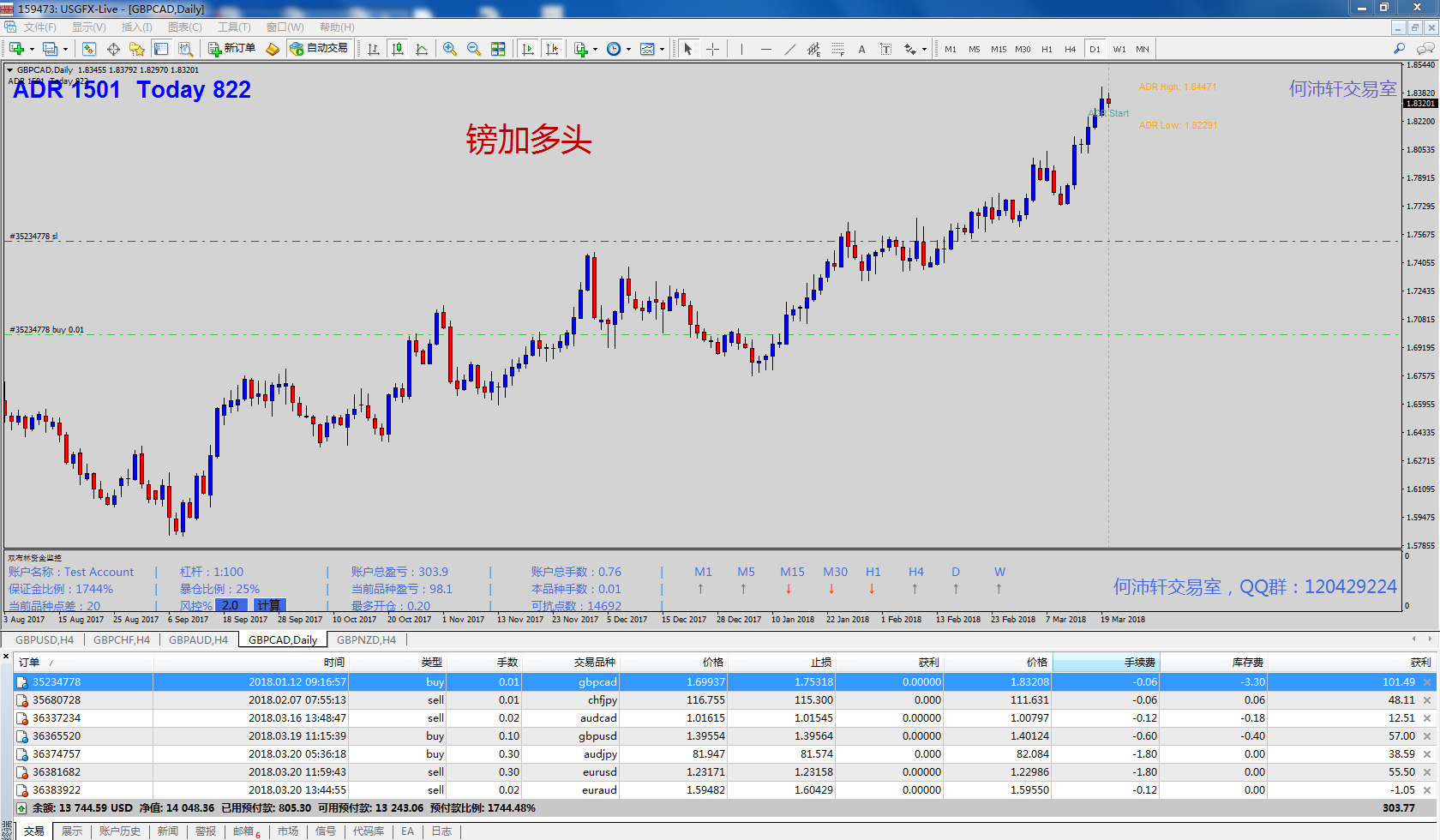Select the horizontal line drawing tool
The height and width of the screenshot is (840, 1440).
[766, 49]
